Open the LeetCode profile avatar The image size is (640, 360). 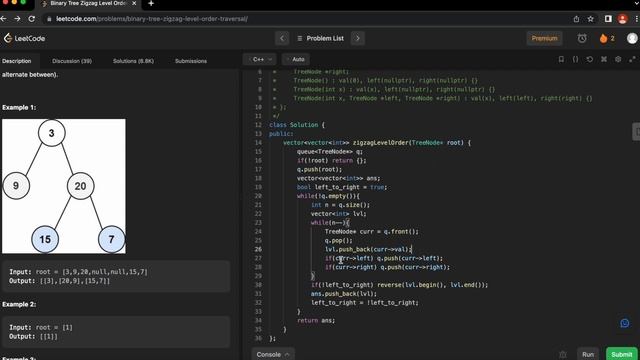632,38
